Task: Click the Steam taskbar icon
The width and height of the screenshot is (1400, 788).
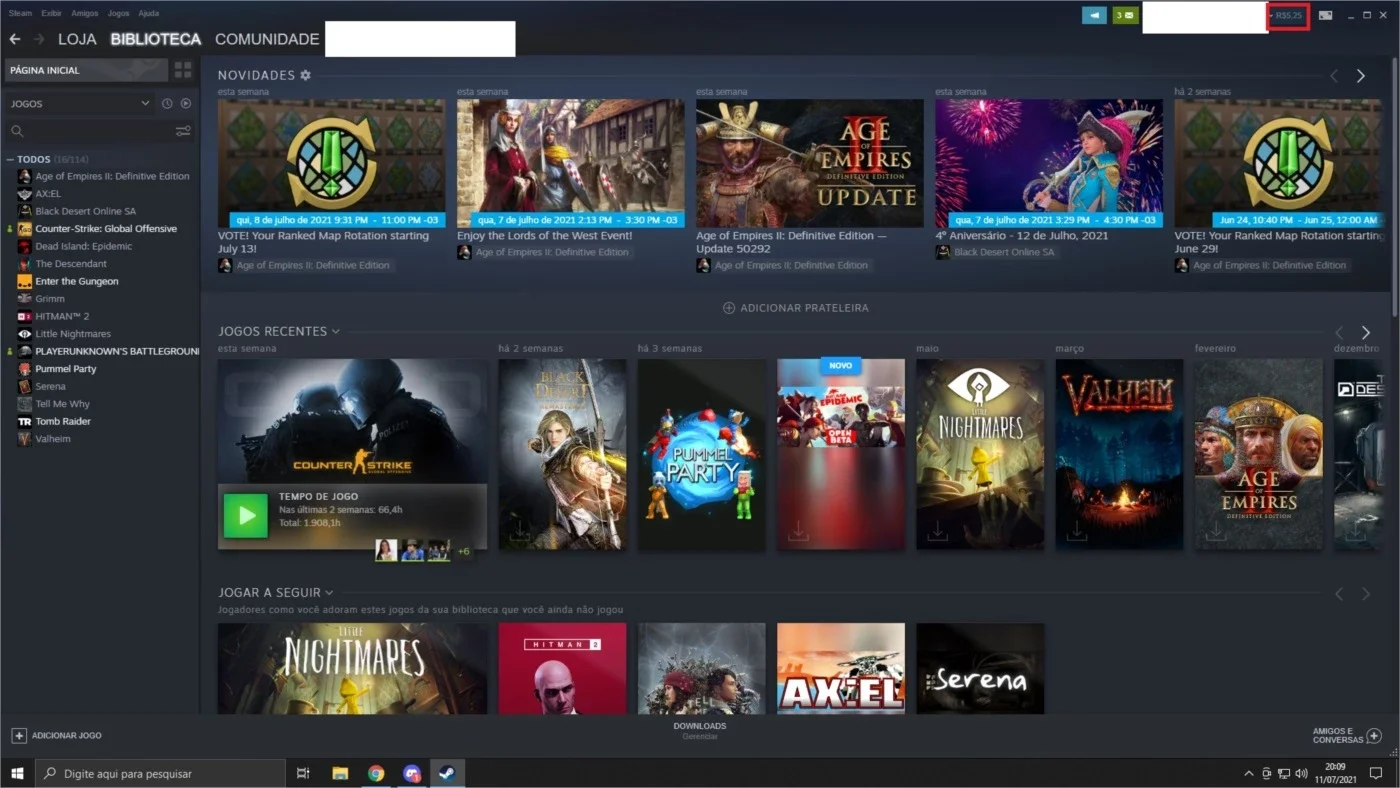Action: point(447,773)
